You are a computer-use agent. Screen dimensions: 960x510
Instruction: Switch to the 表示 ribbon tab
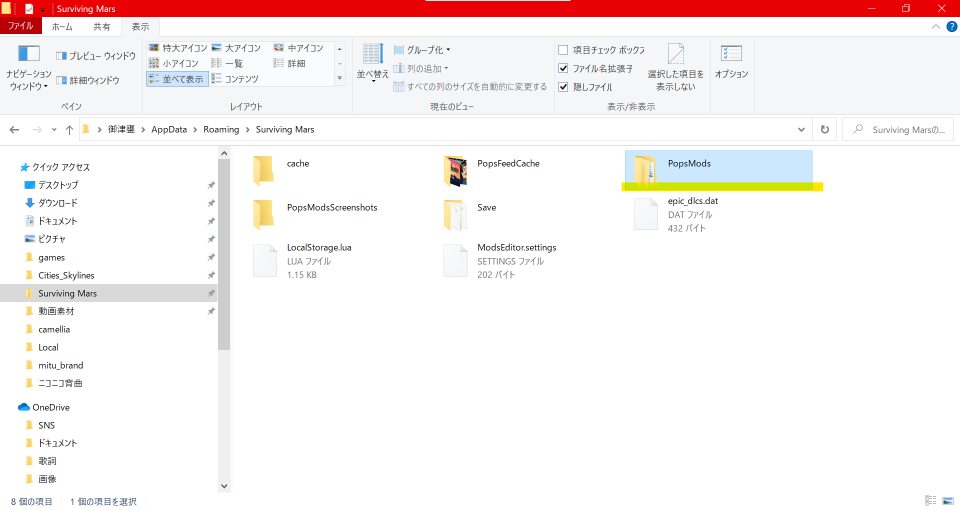click(140, 26)
